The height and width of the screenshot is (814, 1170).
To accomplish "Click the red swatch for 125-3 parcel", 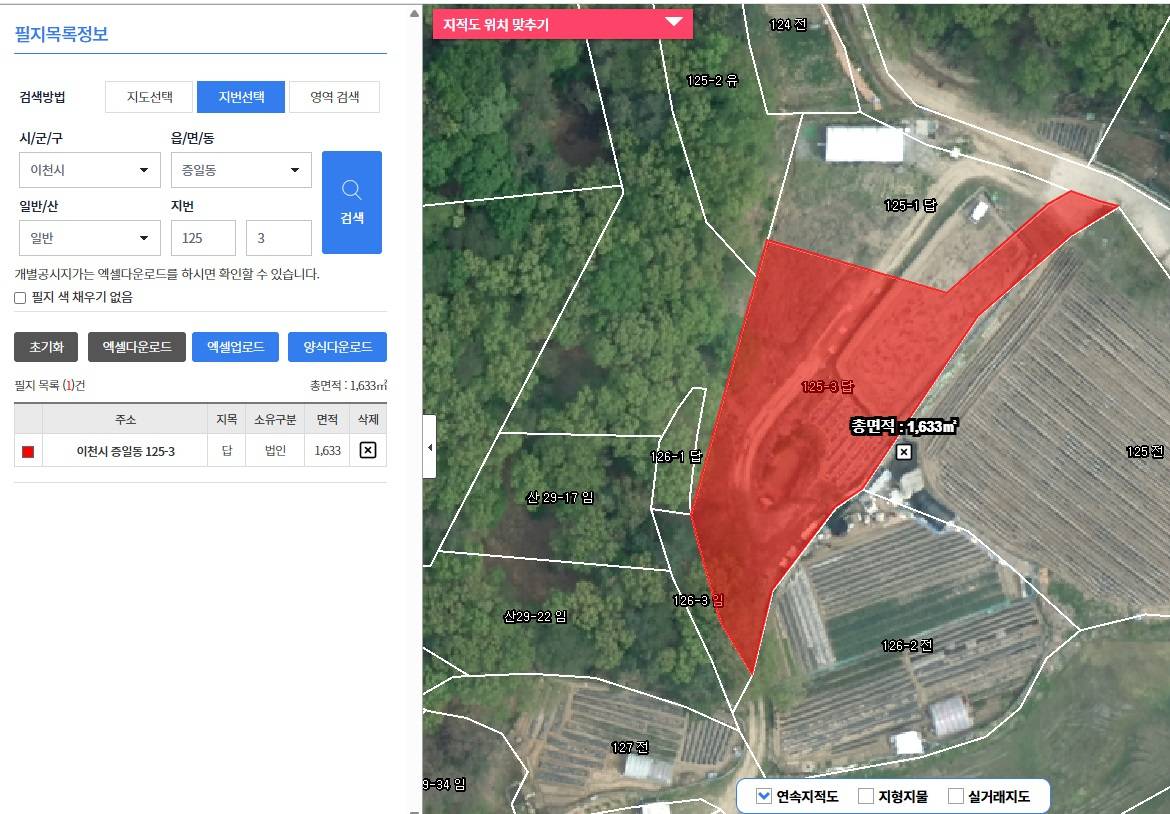I will 28,451.
